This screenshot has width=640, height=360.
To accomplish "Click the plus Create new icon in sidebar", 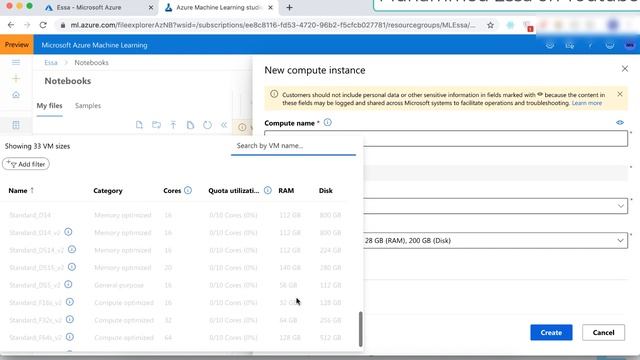I will click(x=16, y=78).
